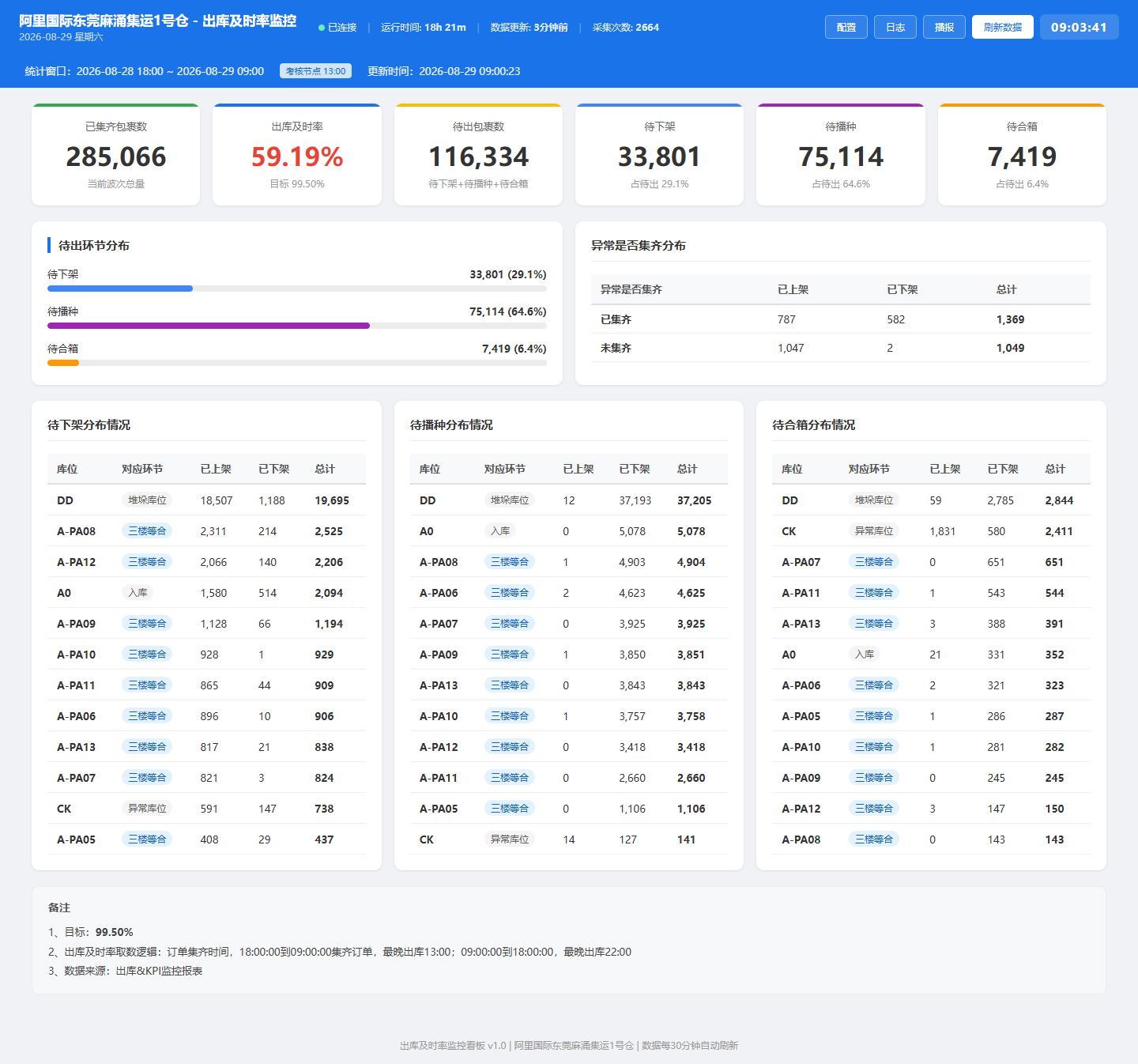
Task: Select the 出库及时率 59.19% card
Action: [297, 155]
